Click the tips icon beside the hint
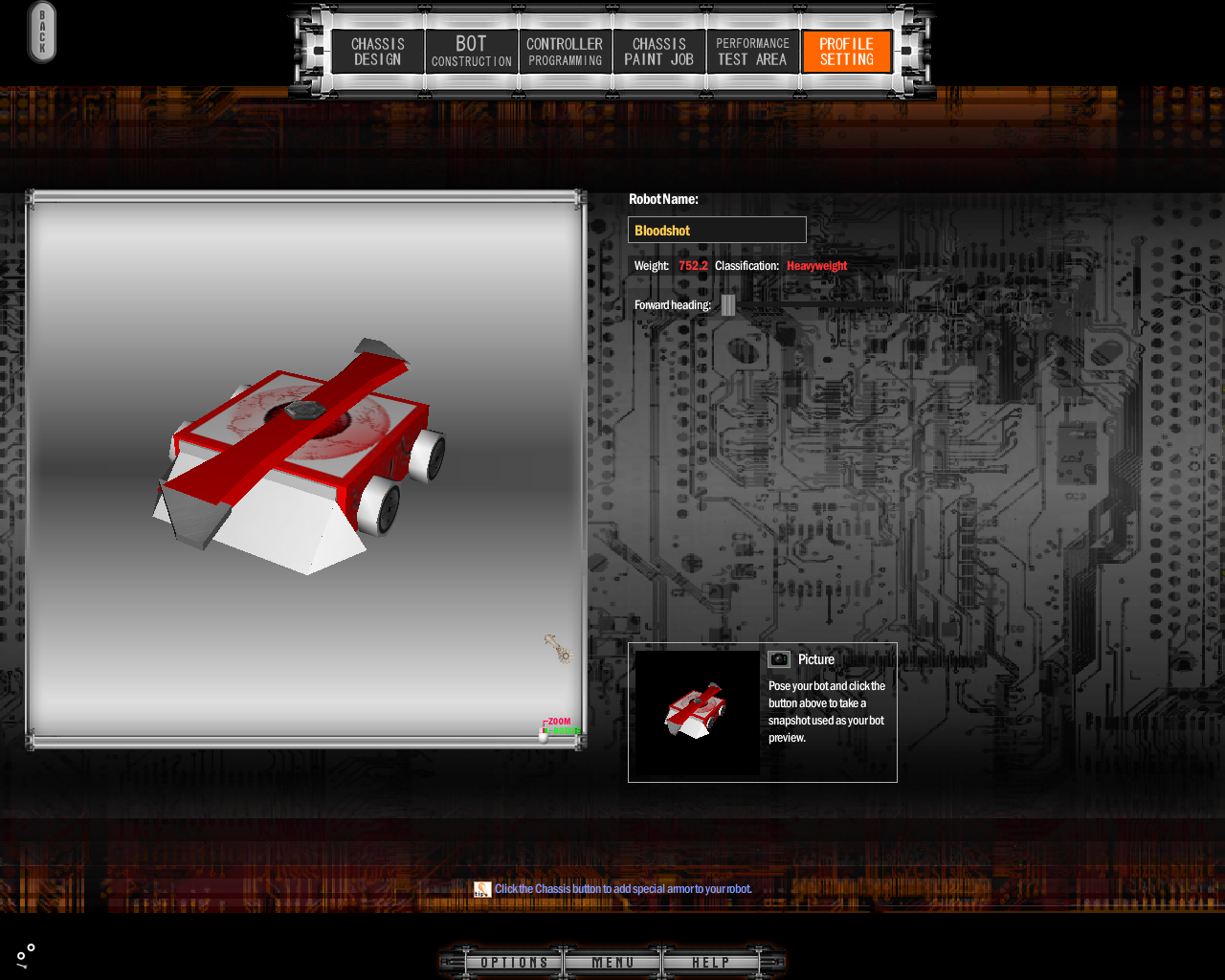 482,889
